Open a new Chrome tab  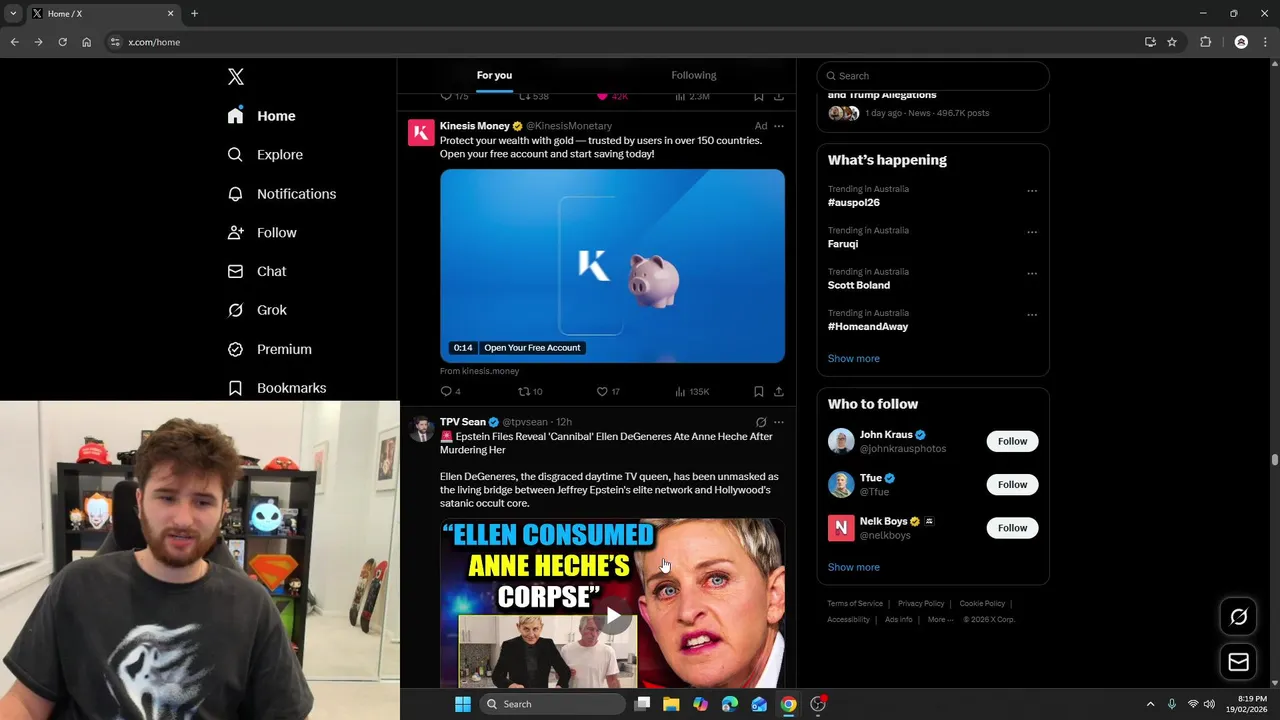(x=194, y=13)
